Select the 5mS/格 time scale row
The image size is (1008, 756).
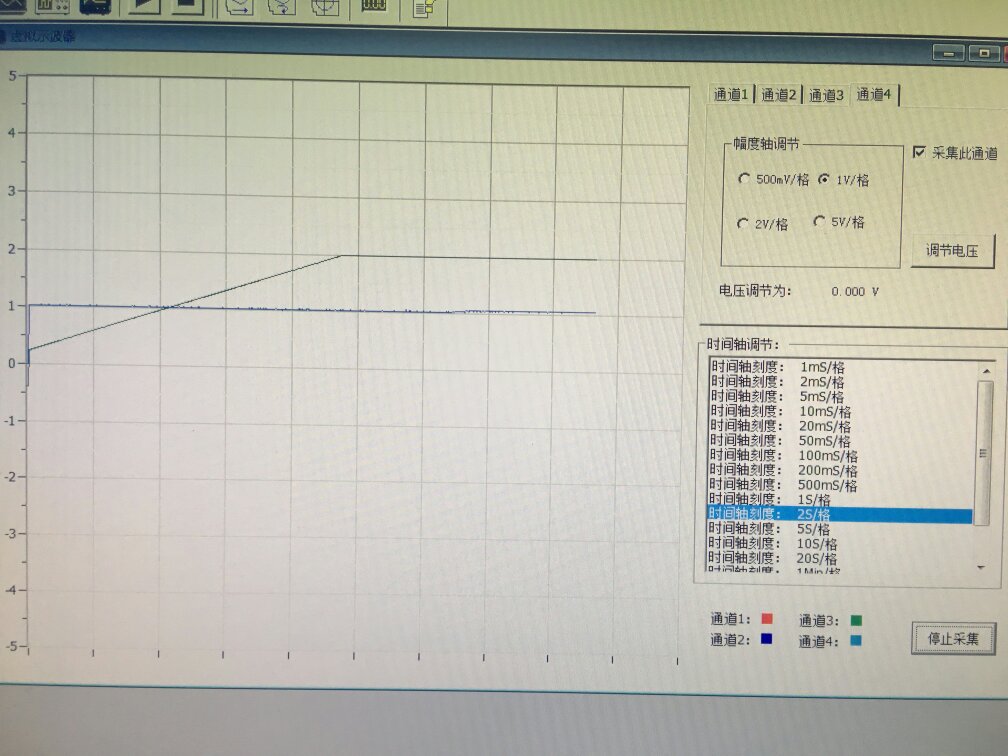pos(842,397)
